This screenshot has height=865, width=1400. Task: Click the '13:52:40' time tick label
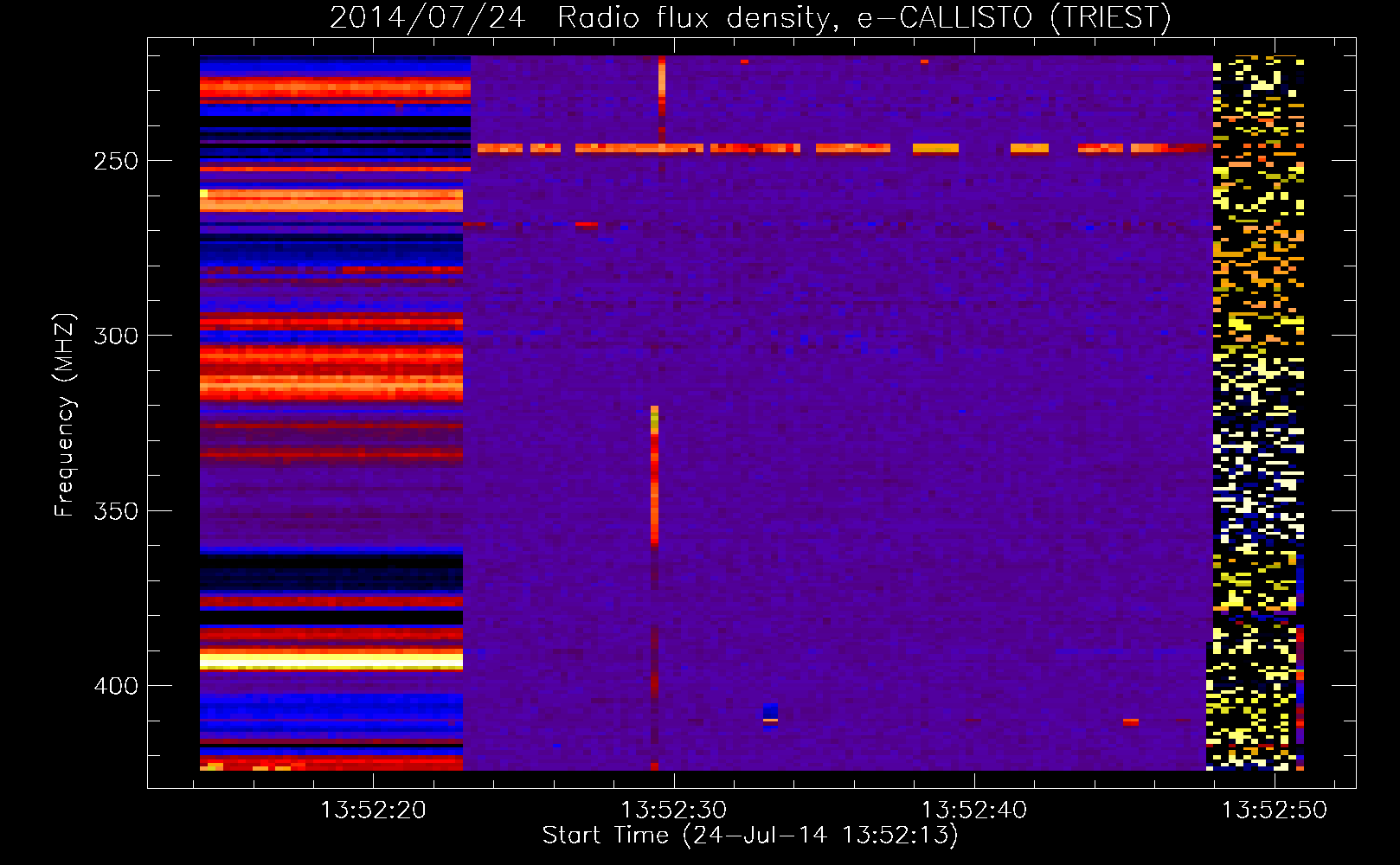974,810
